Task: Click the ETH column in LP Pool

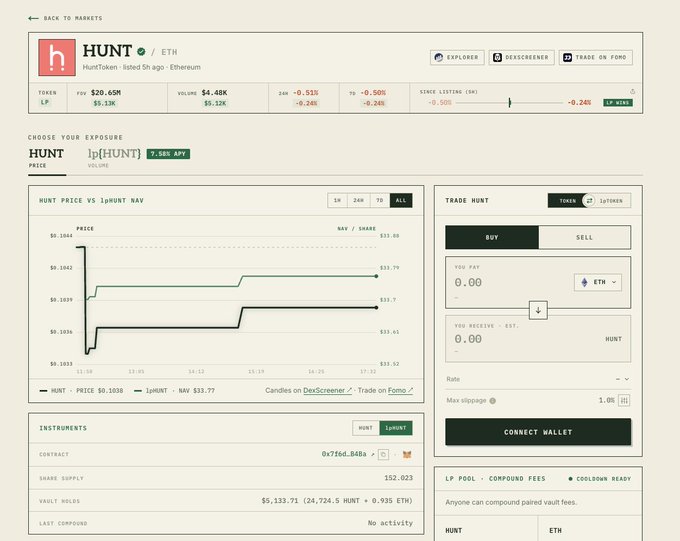Action: pos(590,528)
